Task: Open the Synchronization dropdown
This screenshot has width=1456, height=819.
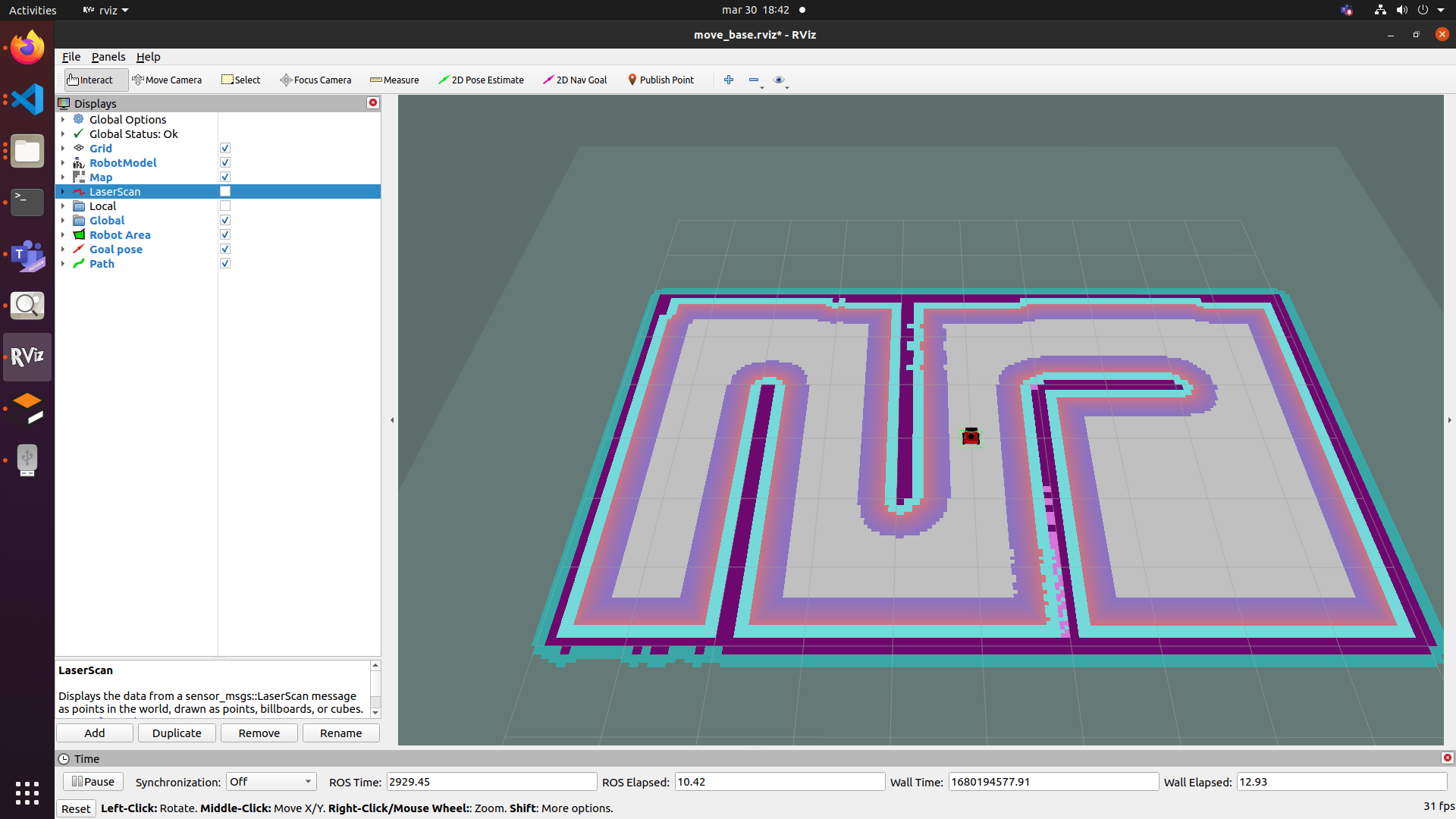Action: pyautogui.click(x=271, y=782)
